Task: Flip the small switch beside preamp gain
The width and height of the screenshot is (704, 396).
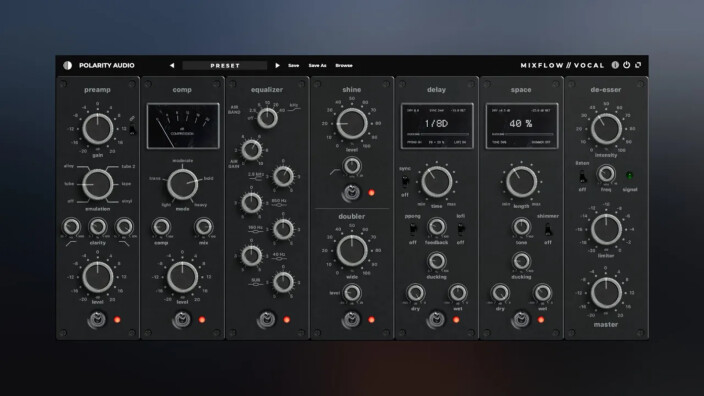Action: (x=132, y=129)
